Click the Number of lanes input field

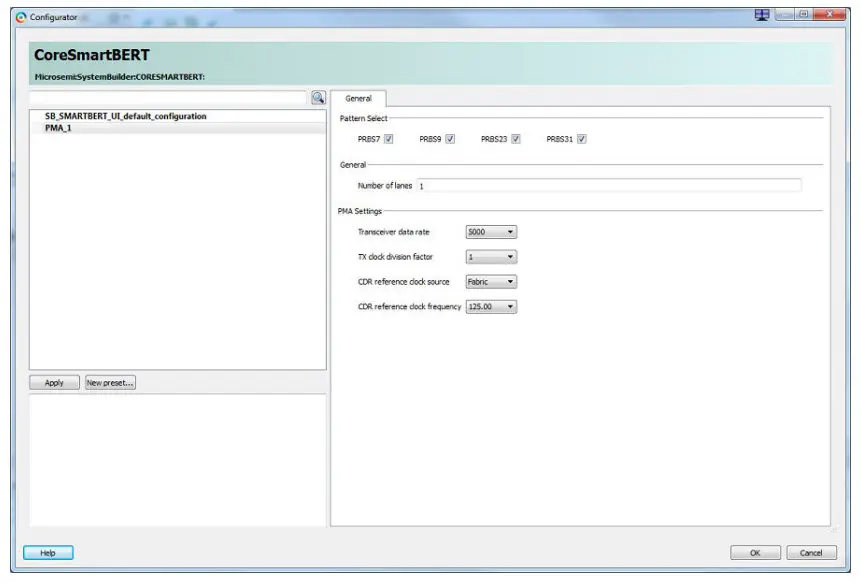point(609,186)
